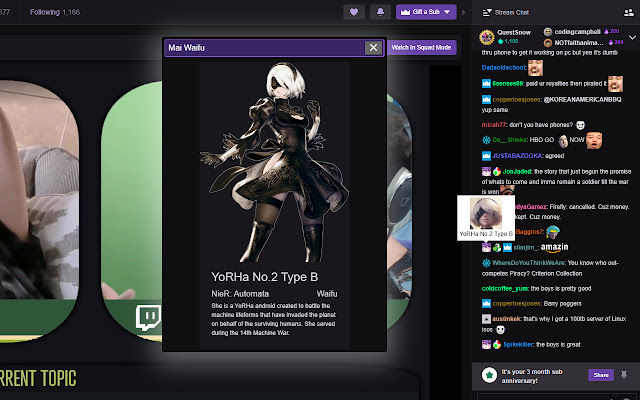The height and width of the screenshot is (400, 640).
Task: Click the heart follow icon in the top bar
Action: click(354, 12)
